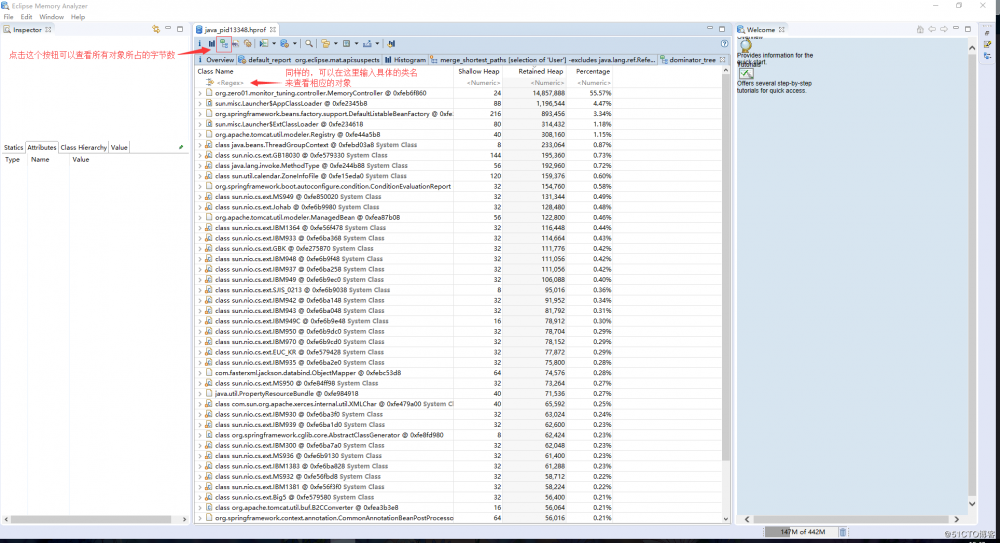Click the Inspector link-with-editor icon
1000x543 pixels.
coord(155,30)
